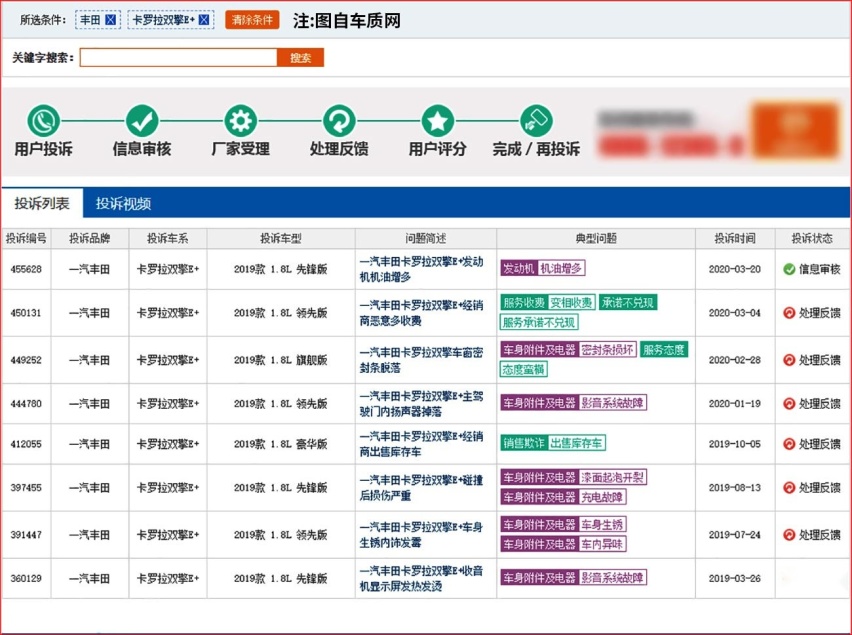Click the 处理反馈 status icon for 391447

pos(789,535)
